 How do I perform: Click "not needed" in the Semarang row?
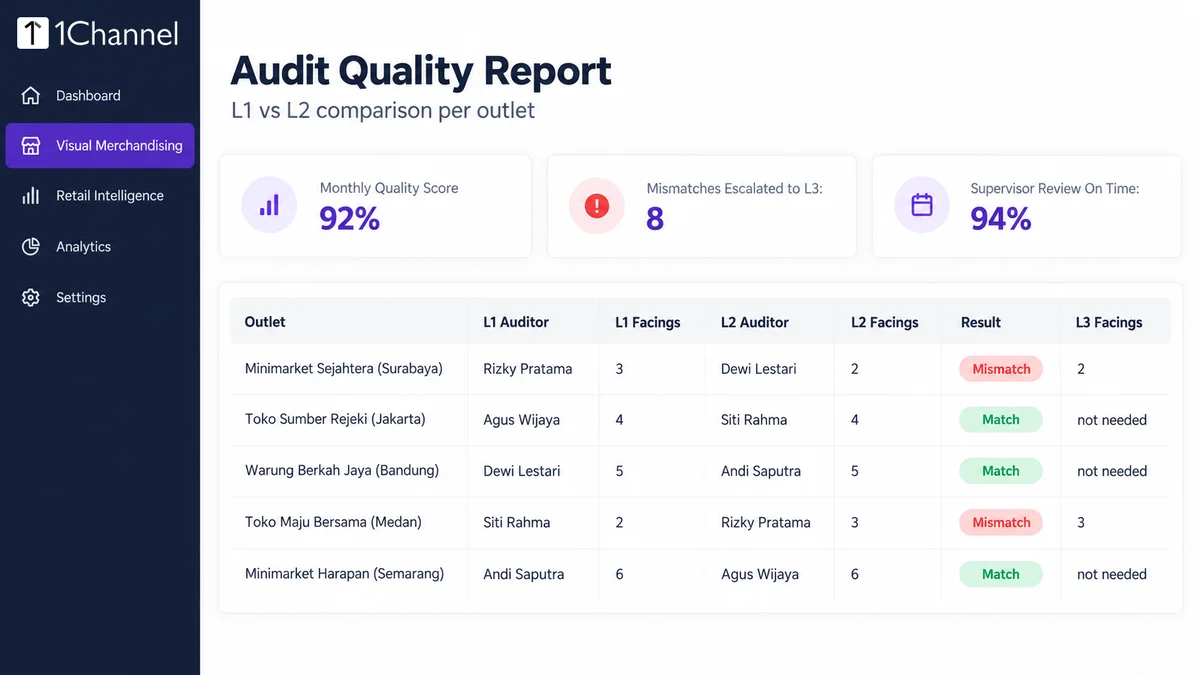pos(1112,574)
